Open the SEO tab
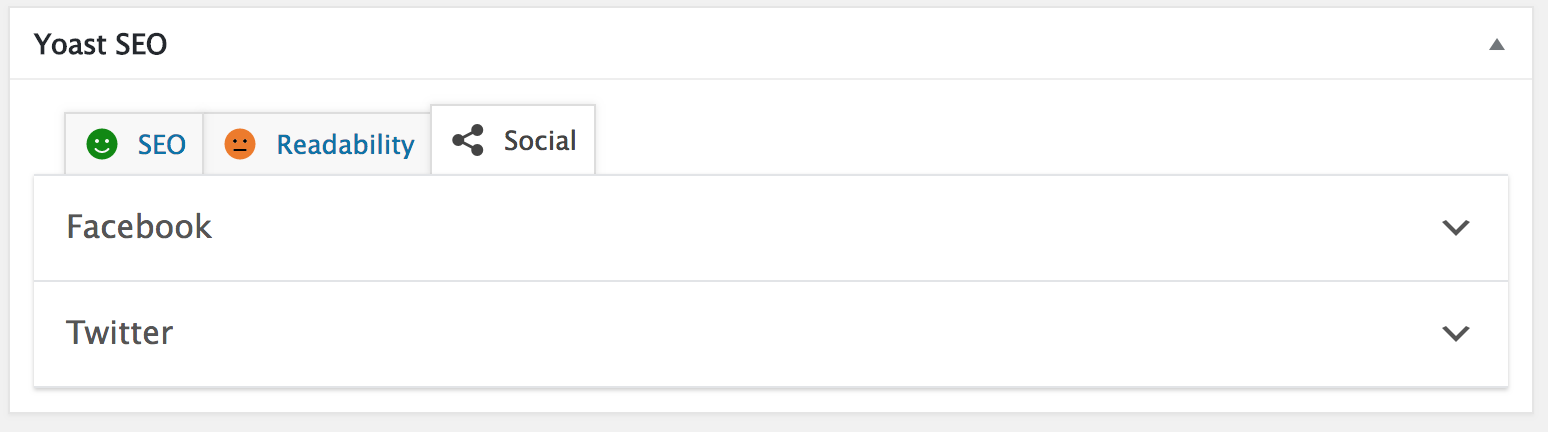Image resolution: width=1548 pixels, height=432 pixels. 134,144
